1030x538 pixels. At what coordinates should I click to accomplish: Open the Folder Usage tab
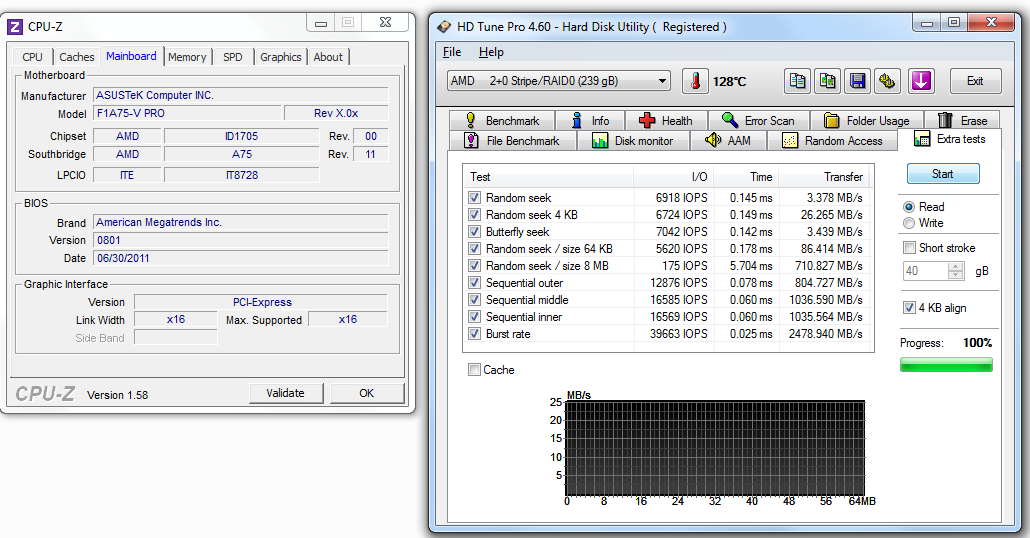click(867, 121)
